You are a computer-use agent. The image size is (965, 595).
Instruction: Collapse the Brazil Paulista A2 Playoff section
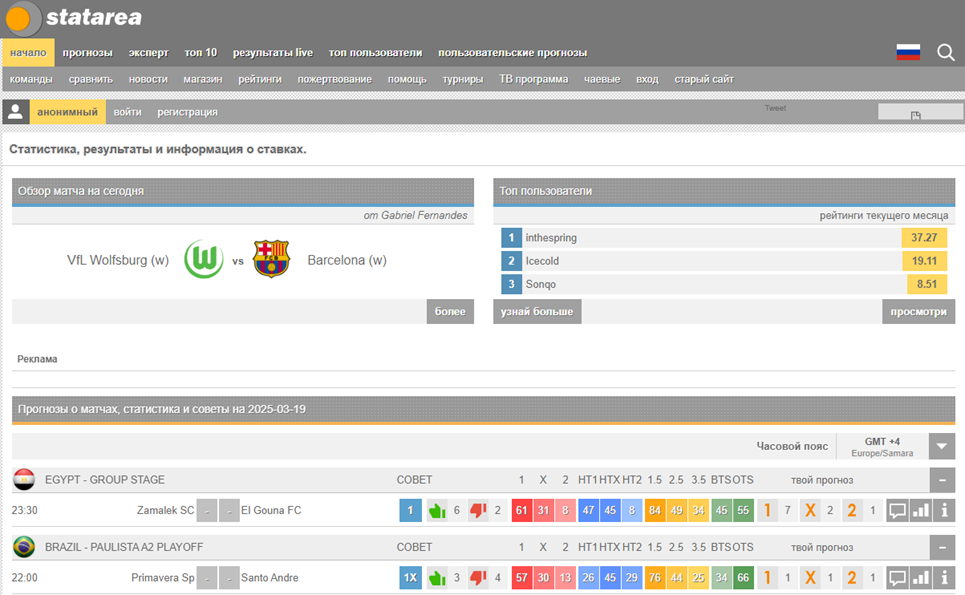[941, 547]
